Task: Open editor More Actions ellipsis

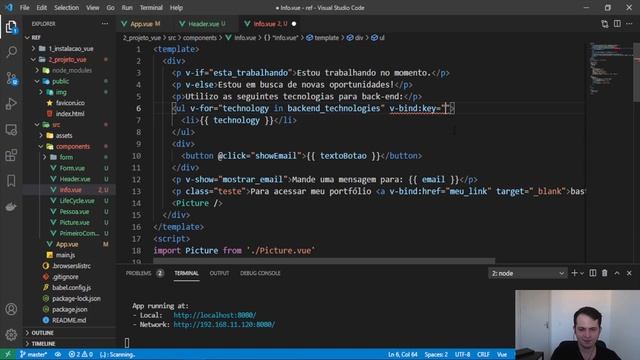Action: coord(629,24)
